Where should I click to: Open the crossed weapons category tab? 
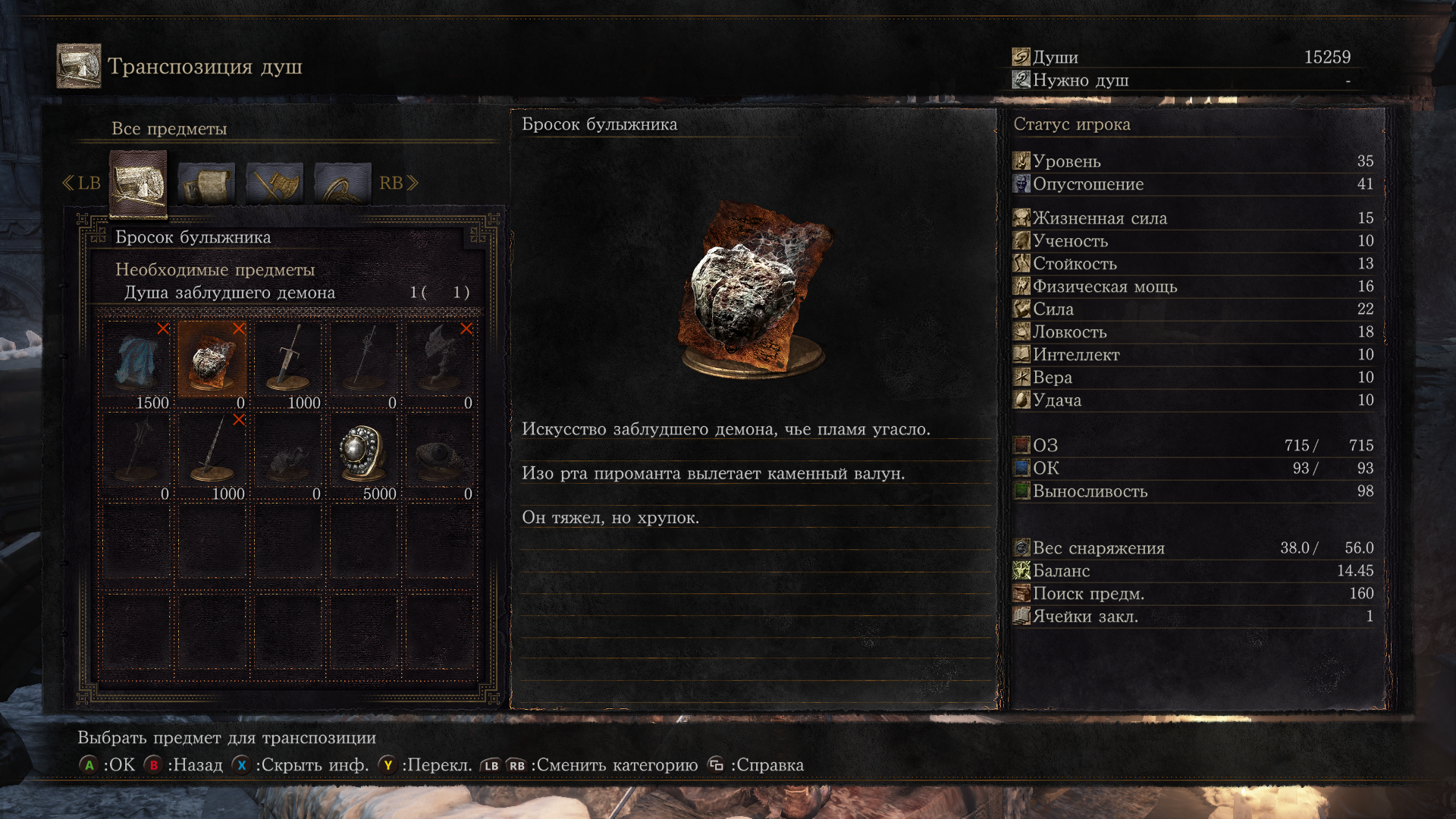[275, 184]
